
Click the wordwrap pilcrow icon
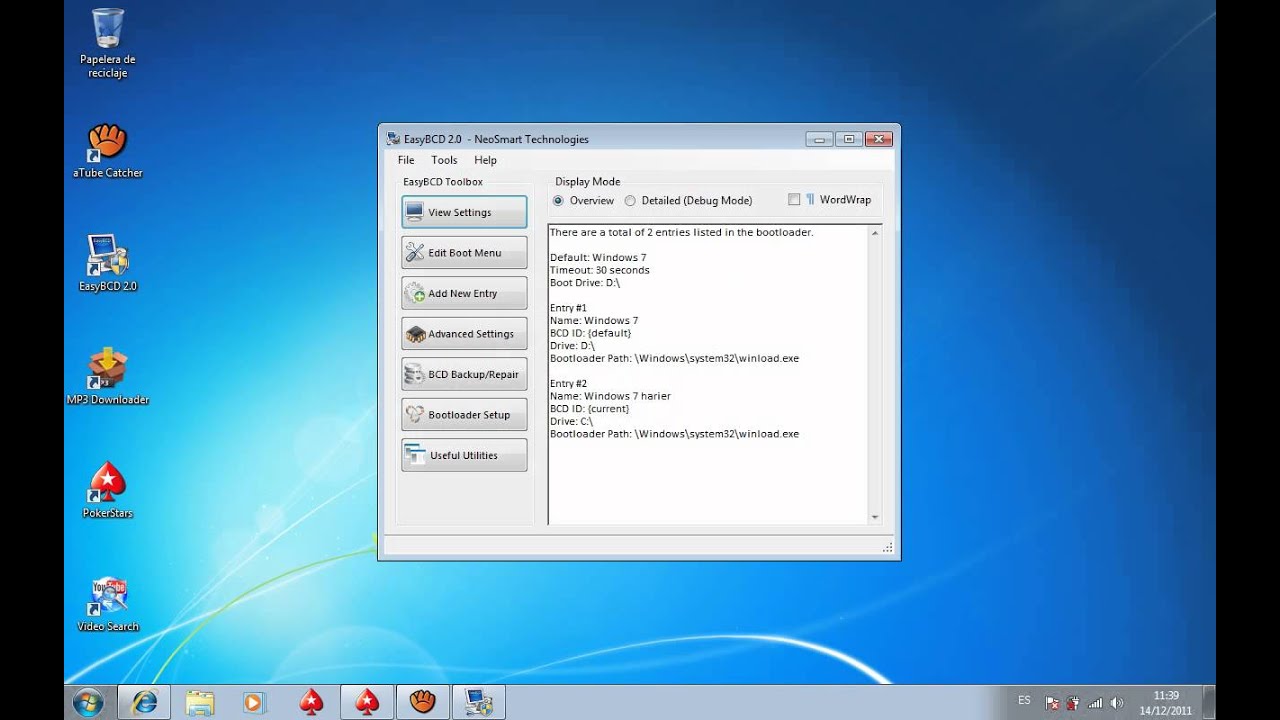click(810, 199)
